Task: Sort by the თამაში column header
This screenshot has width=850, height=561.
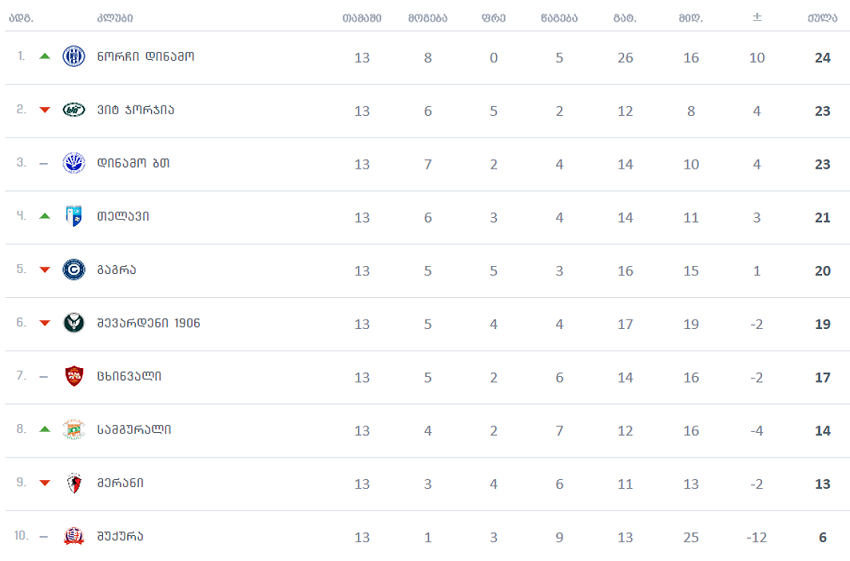Action: (x=362, y=18)
